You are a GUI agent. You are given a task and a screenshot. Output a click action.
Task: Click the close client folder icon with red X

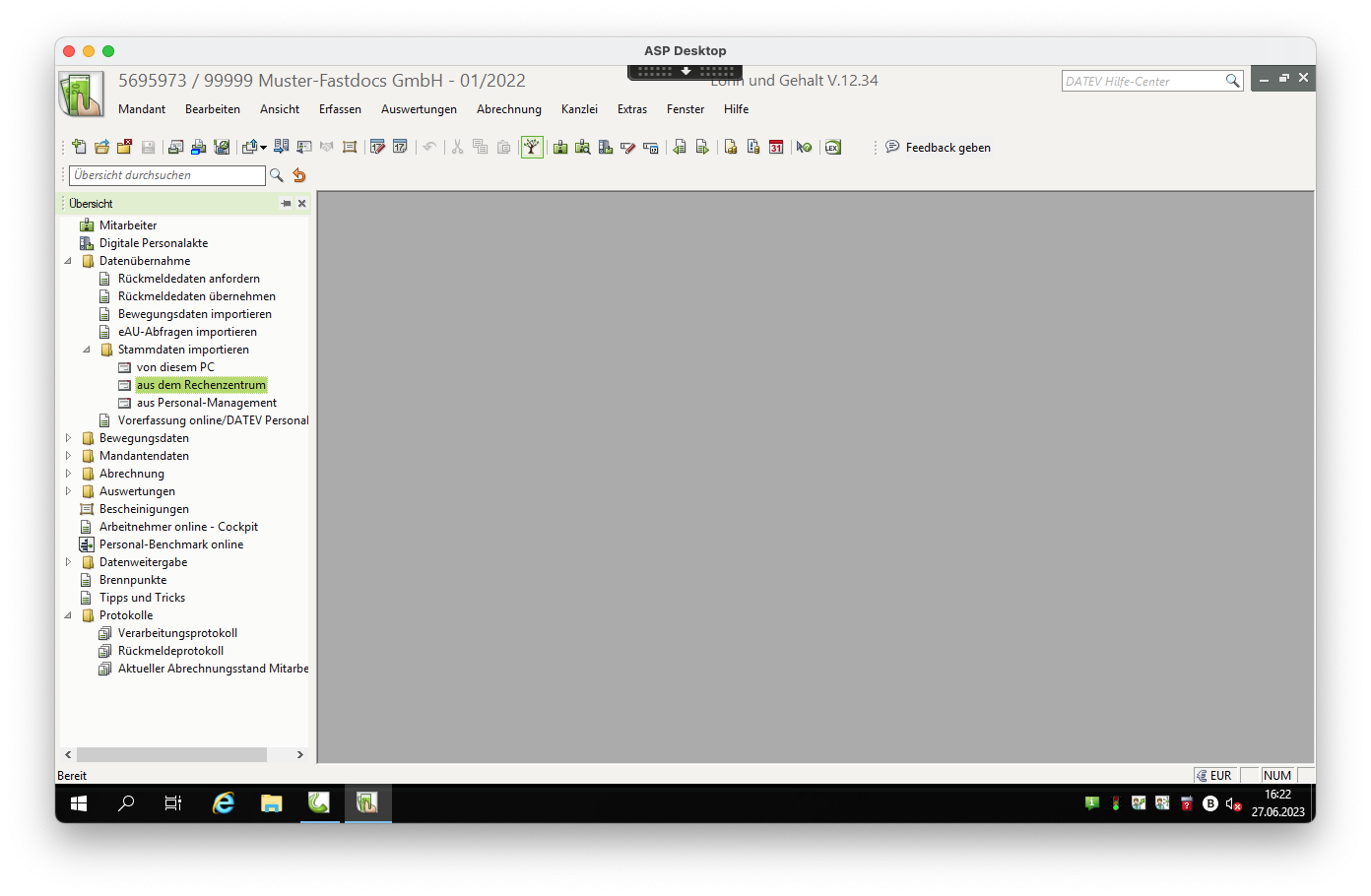point(124,147)
